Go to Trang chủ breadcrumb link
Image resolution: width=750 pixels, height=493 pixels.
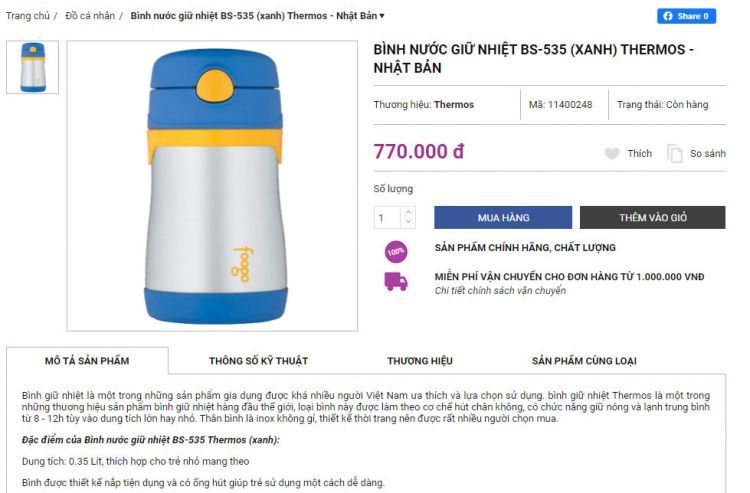click(28, 16)
